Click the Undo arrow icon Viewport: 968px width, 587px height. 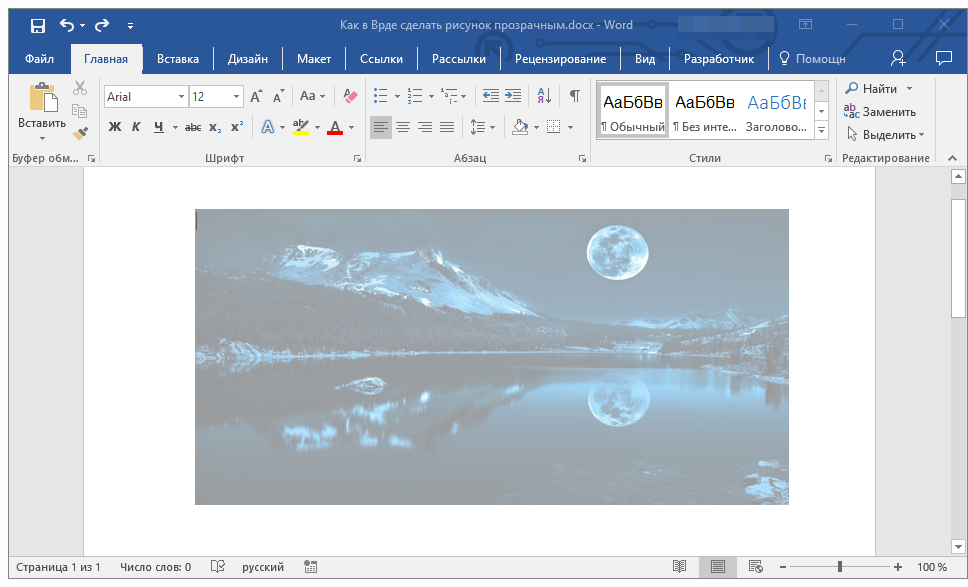click(x=66, y=25)
